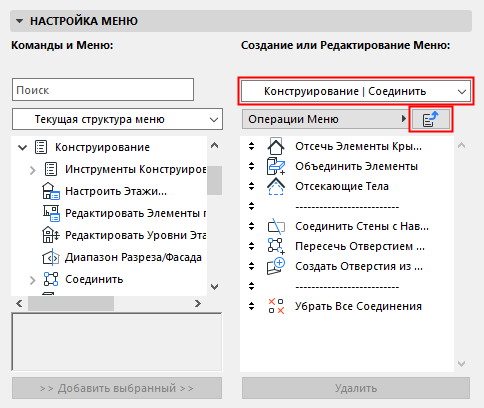Click the tree vertical scrollbar thumb
The width and height of the screenshot is (484, 408).
point(215,180)
